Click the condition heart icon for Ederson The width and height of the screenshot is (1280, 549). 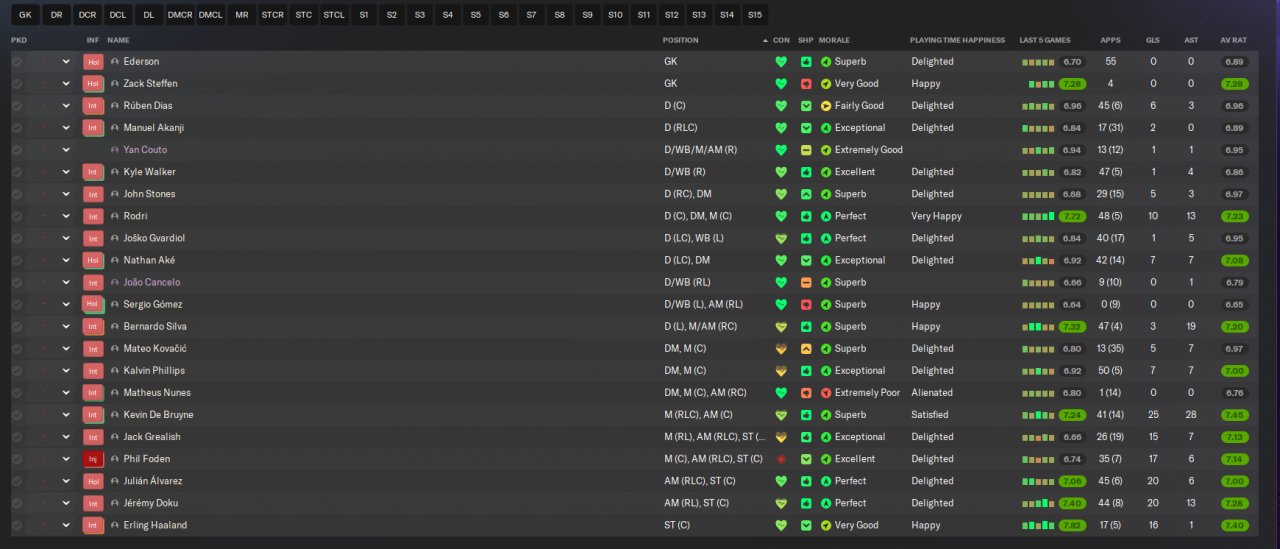[x=781, y=62]
